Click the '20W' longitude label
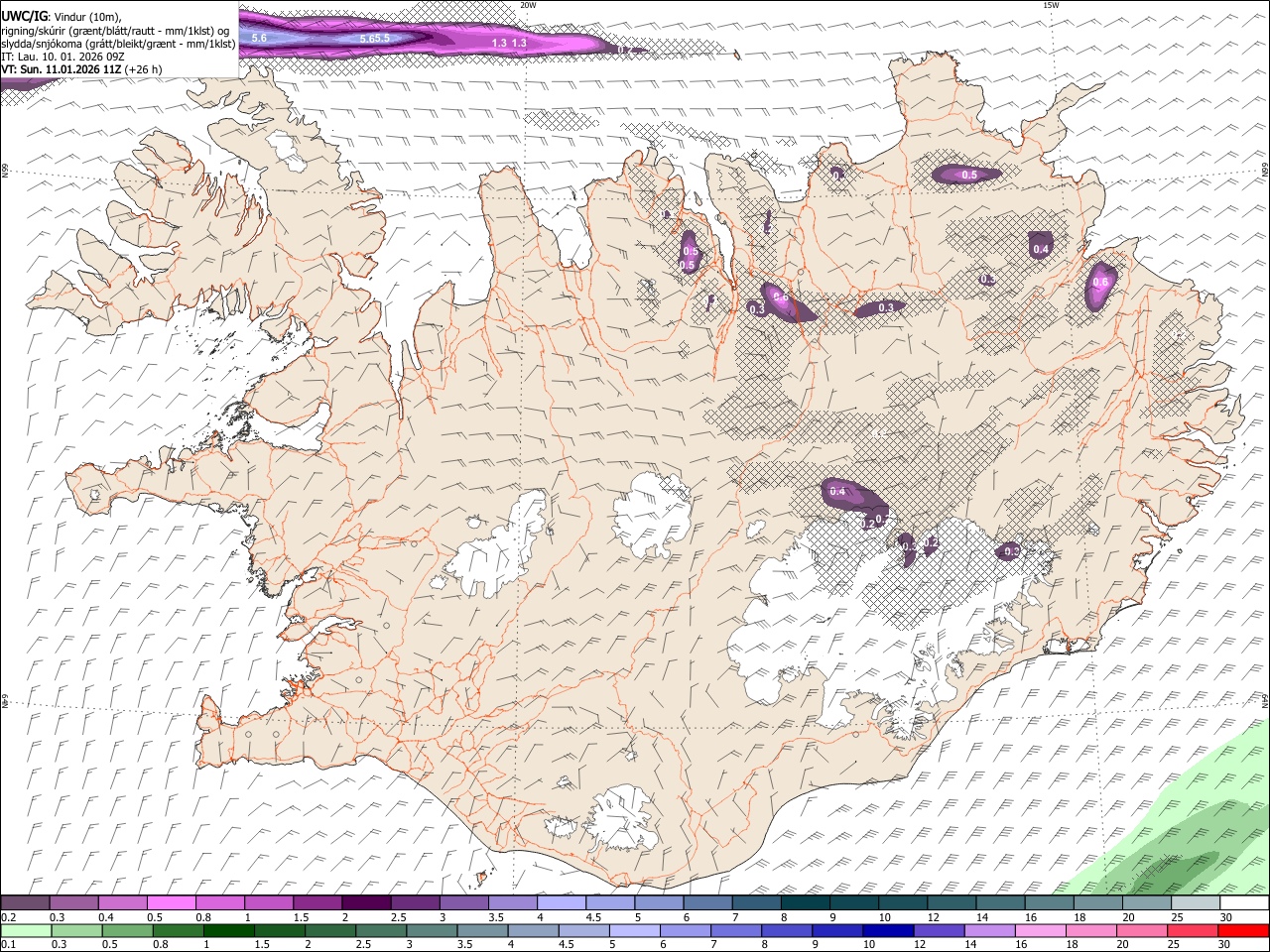The width and height of the screenshot is (1270, 952). tap(528, 5)
